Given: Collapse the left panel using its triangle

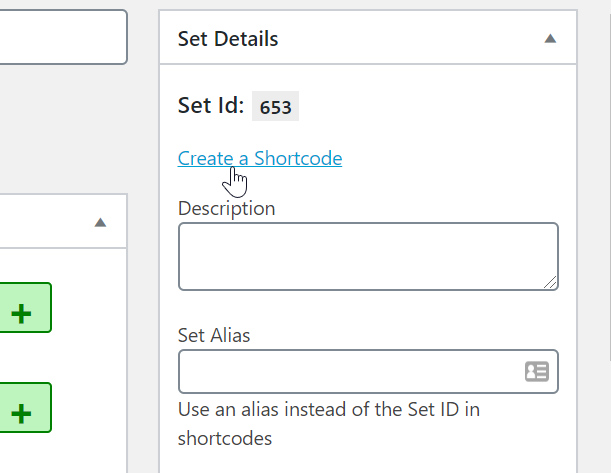Looking at the screenshot, I should point(100,222).
